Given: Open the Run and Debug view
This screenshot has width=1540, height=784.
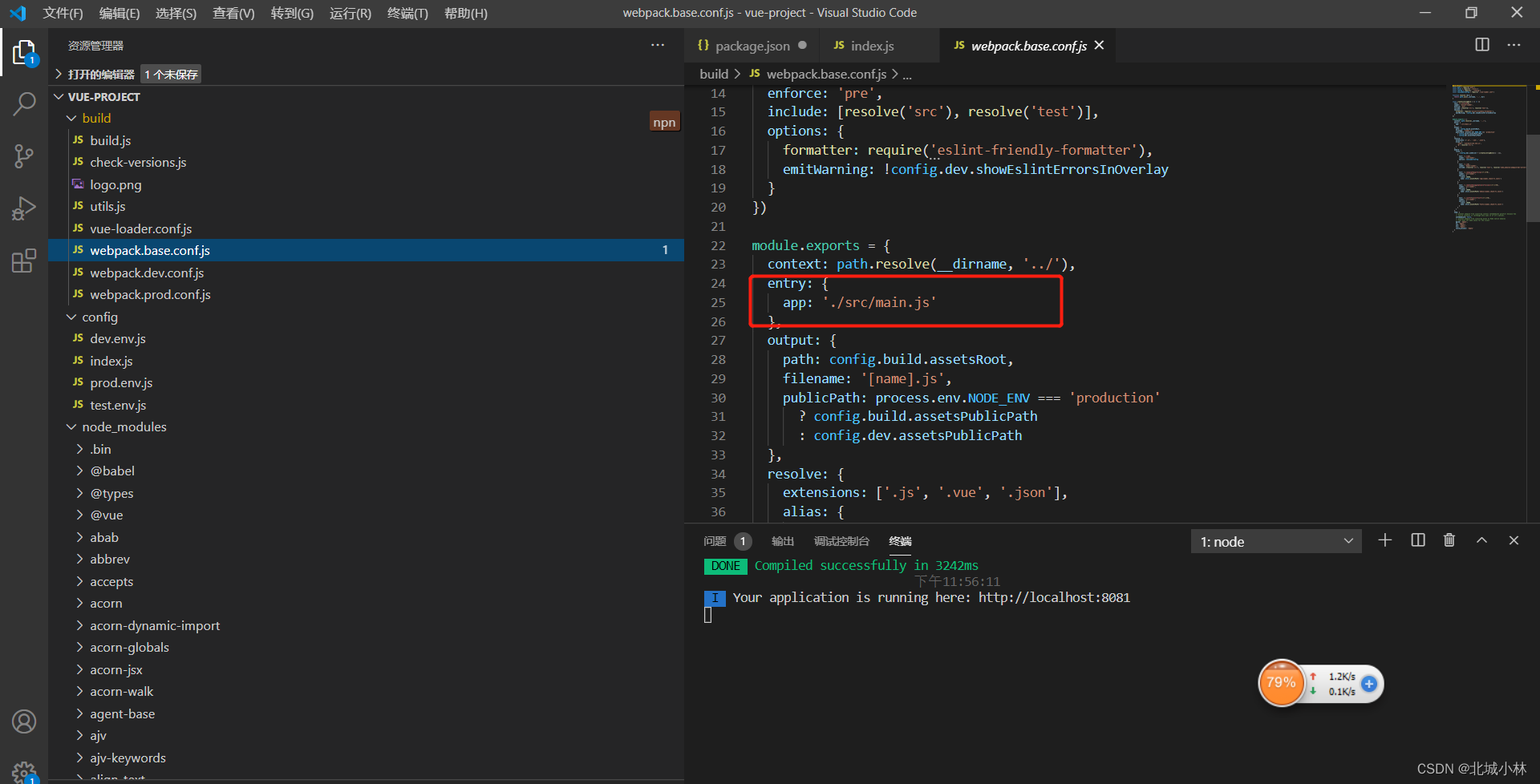Looking at the screenshot, I should pyautogui.click(x=24, y=208).
